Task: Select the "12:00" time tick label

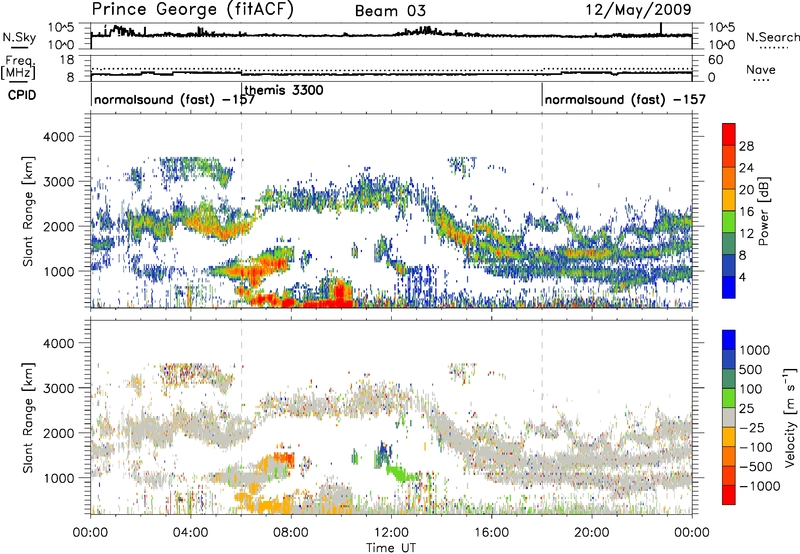Action: pos(391,533)
